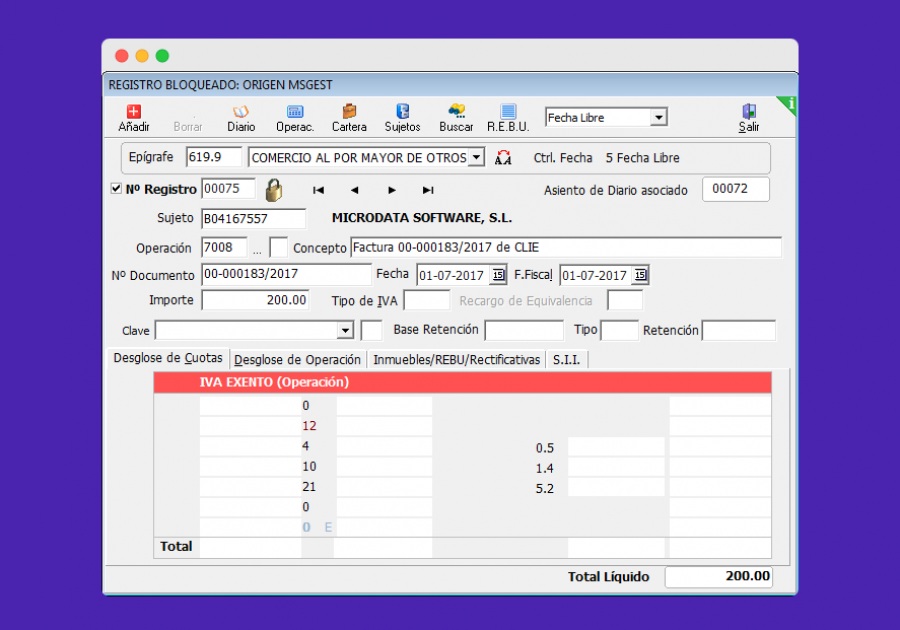Click the small empty box beside Concepto label

click(278, 247)
